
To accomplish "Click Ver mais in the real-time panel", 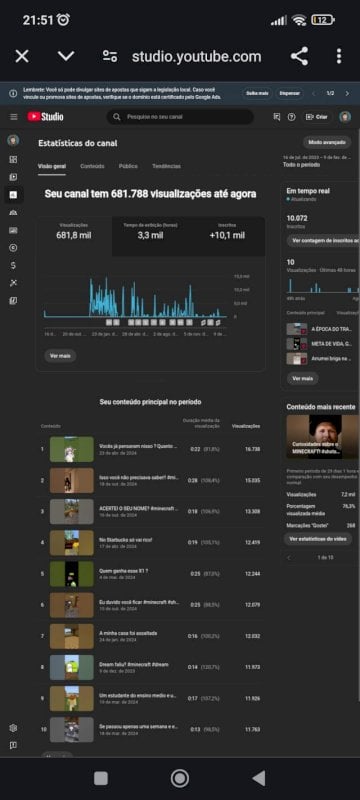I will pyautogui.click(x=302, y=379).
